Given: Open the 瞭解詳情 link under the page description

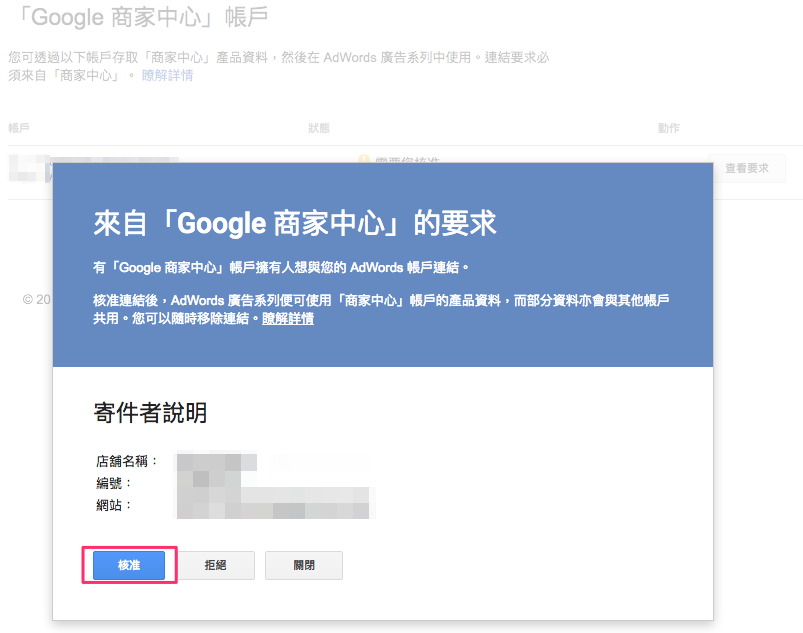Looking at the screenshot, I should coord(167,76).
